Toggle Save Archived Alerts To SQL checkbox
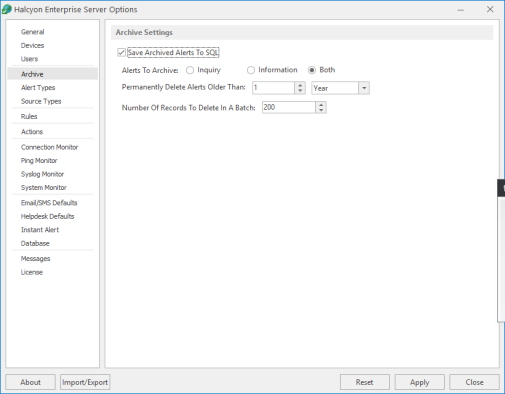 pyautogui.click(x=121, y=53)
